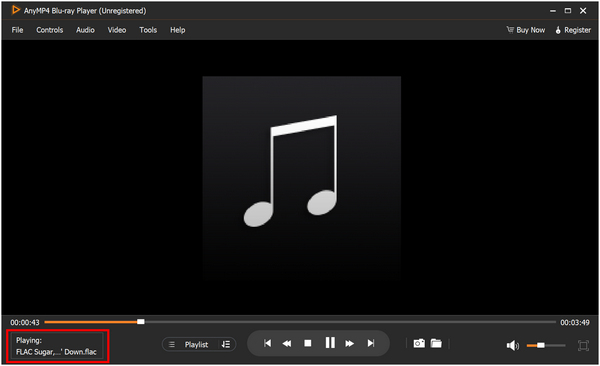Click the total duration 00:03:49

click(x=575, y=322)
